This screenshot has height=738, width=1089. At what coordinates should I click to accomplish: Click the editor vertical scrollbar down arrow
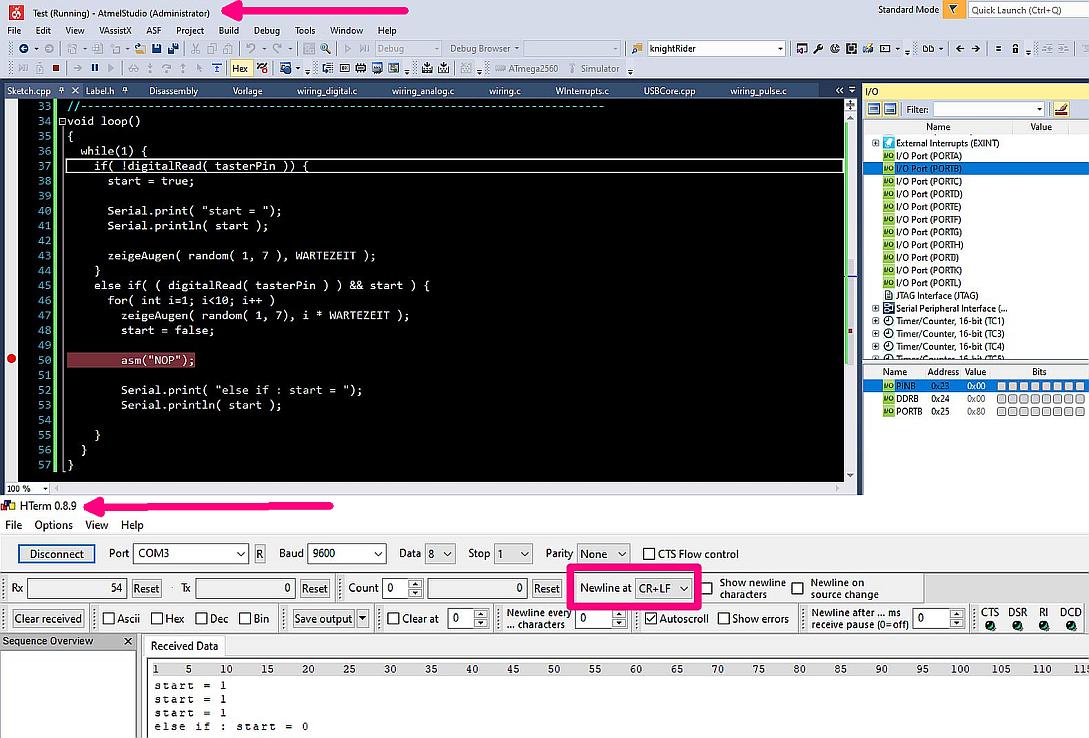tap(850, 476)
